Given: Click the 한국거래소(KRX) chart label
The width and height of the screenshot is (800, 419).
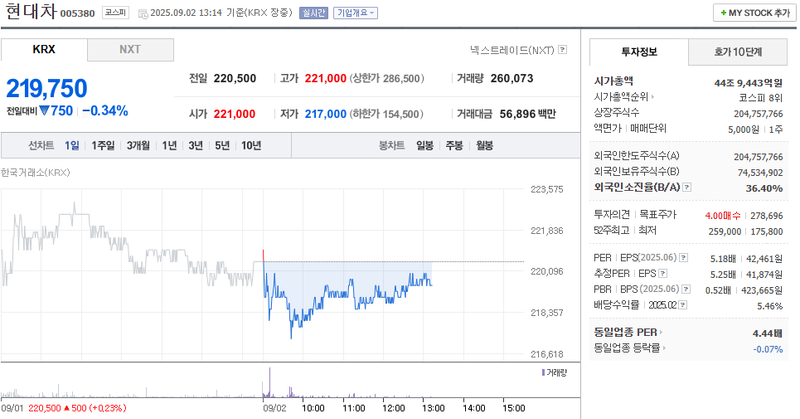Looking at the screenshot, I should 35,172.
